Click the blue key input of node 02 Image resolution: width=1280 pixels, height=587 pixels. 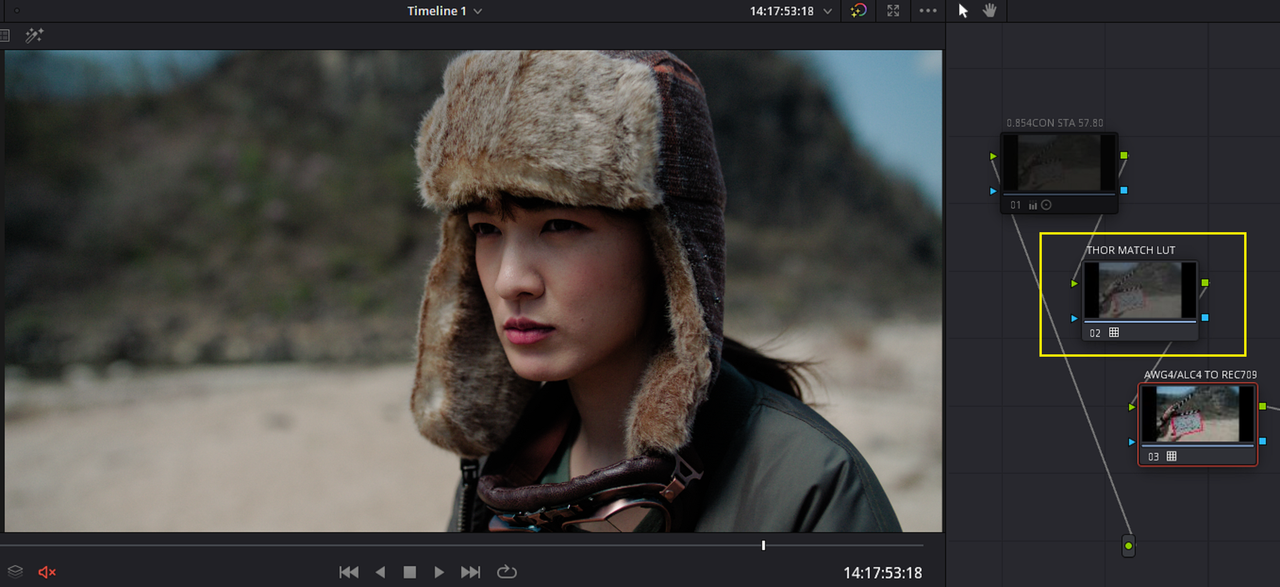tap(1075, 318)
